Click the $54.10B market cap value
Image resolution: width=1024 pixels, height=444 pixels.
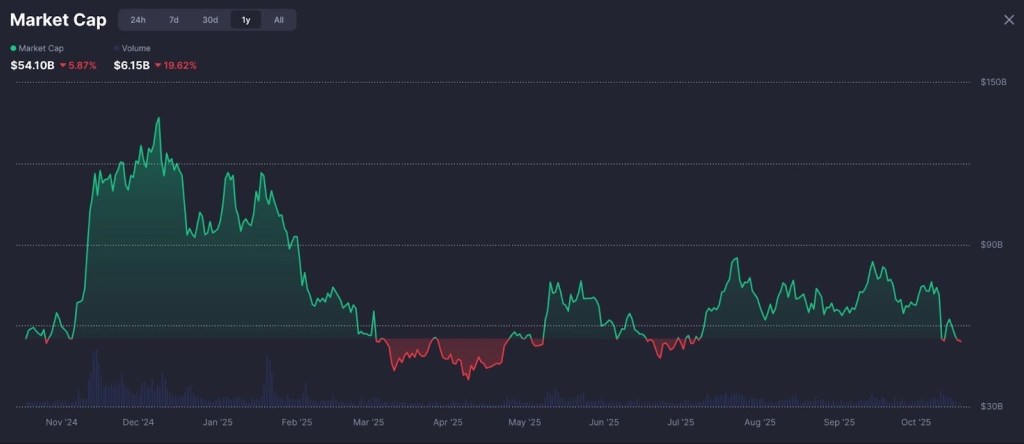pos(32,65)
